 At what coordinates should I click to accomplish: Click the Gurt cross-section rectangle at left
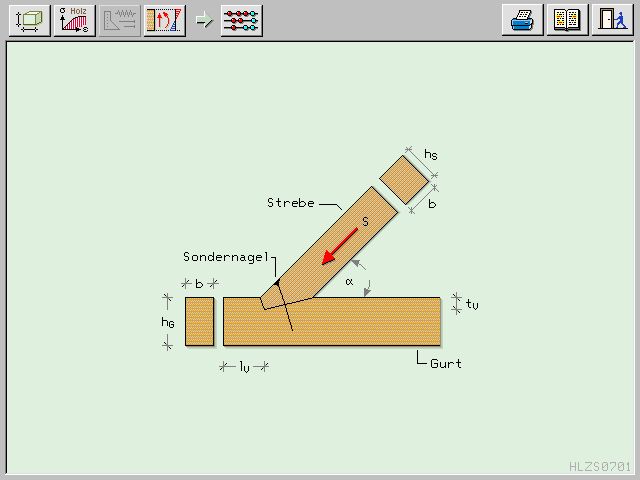pyautogui.click(x=199, y=321)
